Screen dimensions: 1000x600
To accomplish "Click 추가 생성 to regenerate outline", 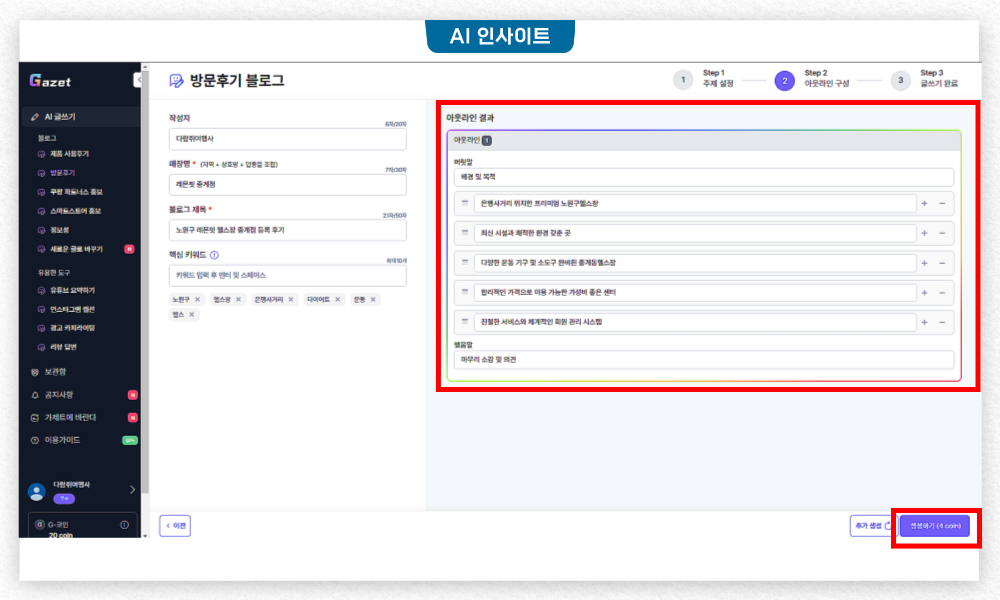I will (872, 526).
